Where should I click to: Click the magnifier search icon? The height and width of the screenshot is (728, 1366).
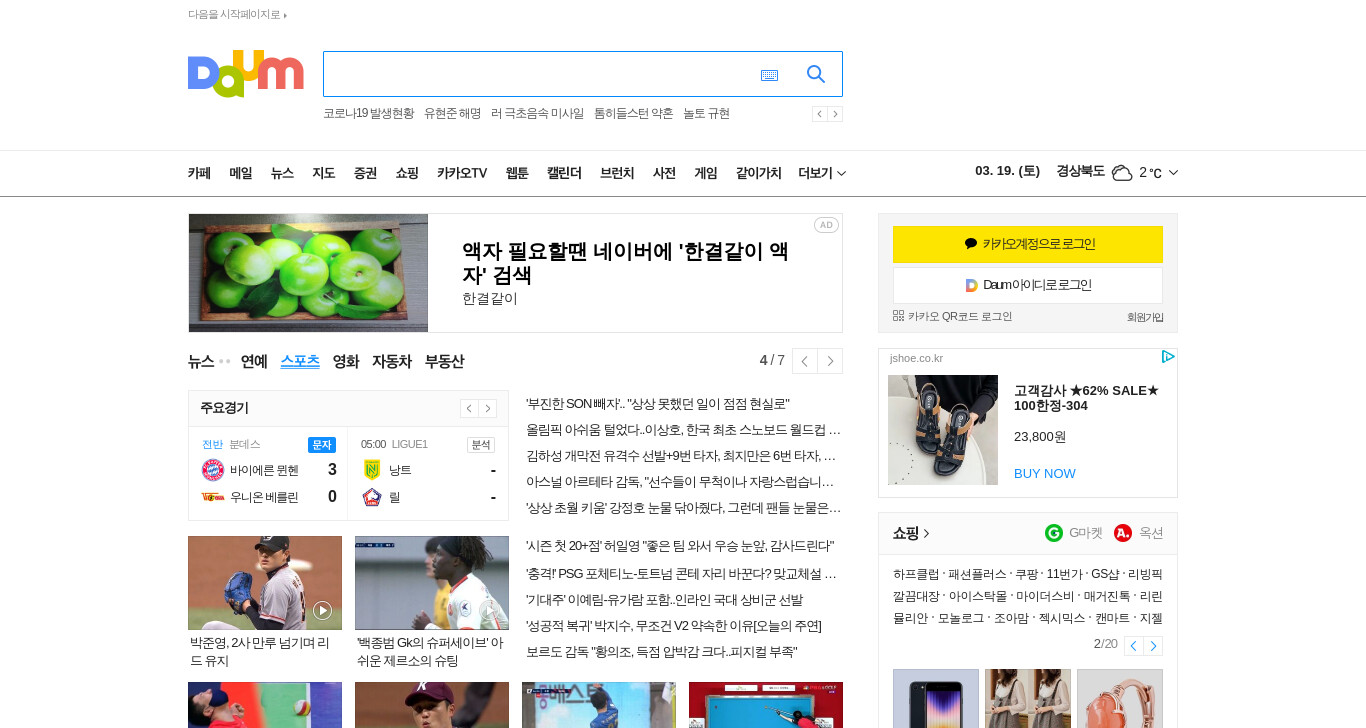click(x=816, y=74)
